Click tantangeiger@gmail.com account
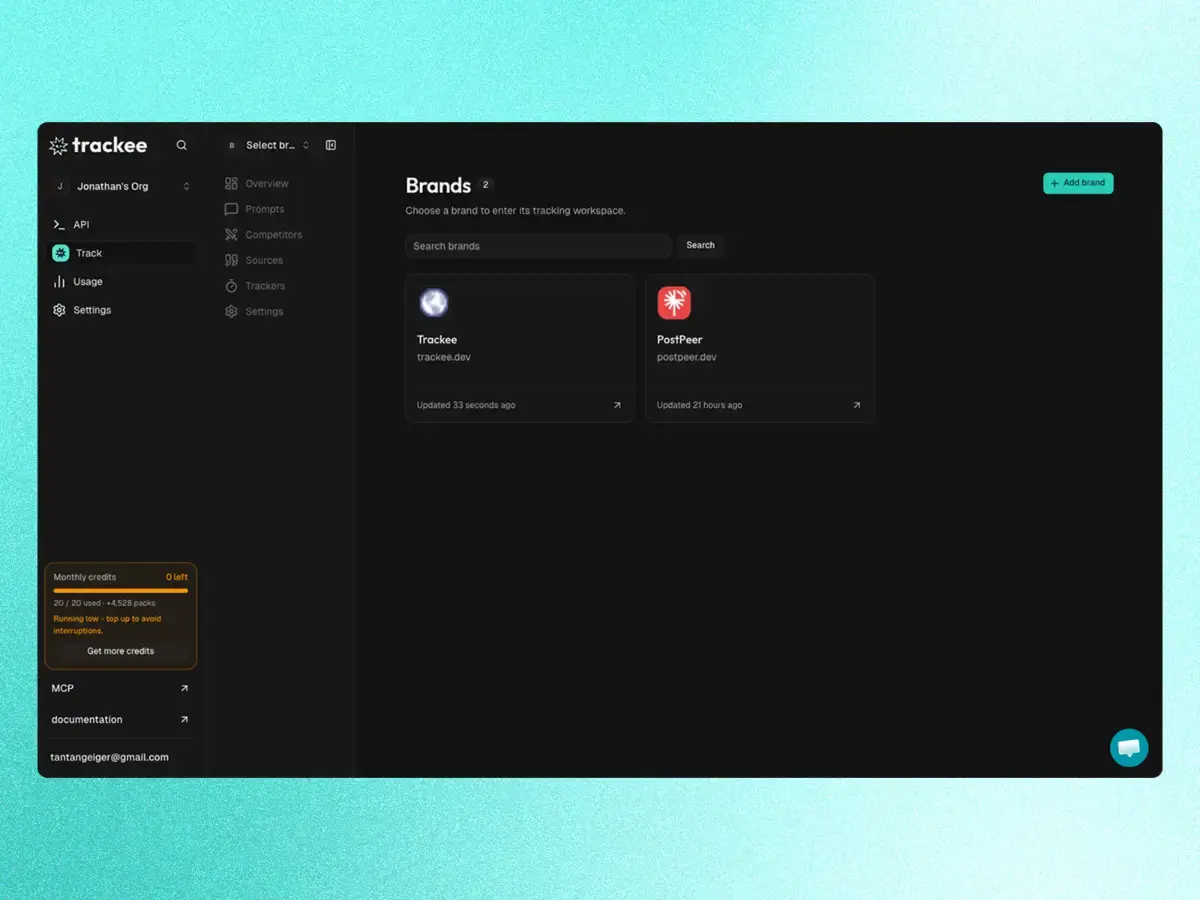The width and height of the screenshot is (1200, 900). click(110, 757)
